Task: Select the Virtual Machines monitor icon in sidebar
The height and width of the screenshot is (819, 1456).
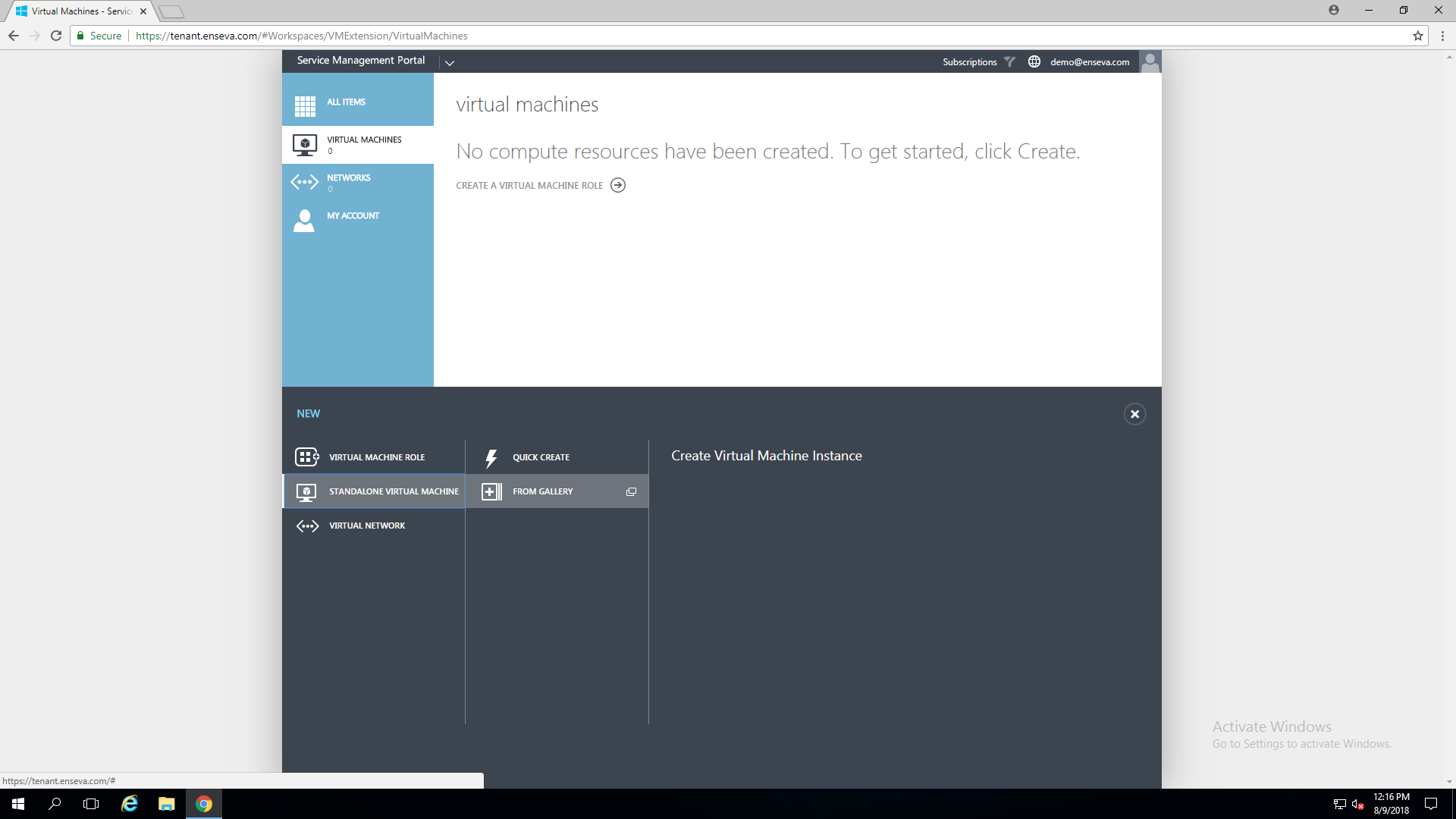Action: pyautogui.click(x=305, y=145)
